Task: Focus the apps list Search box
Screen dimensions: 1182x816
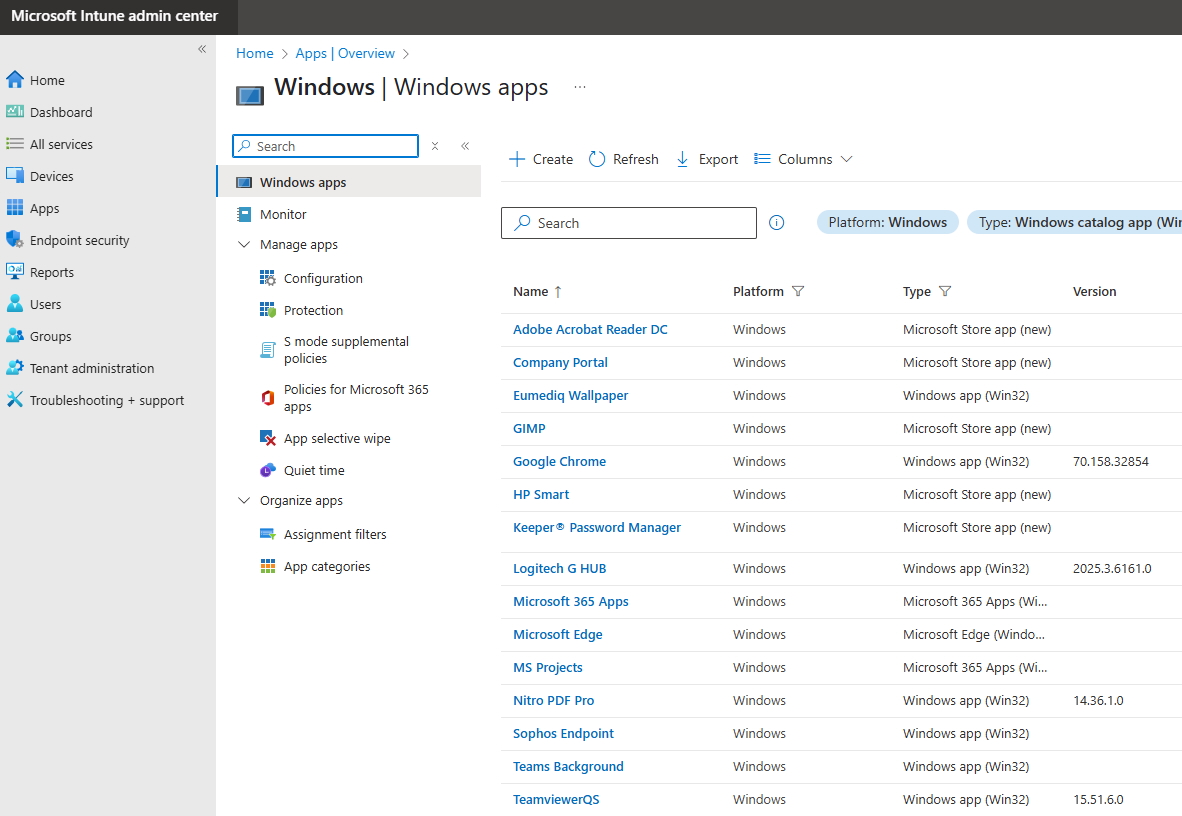Action: tap(629, 222)
